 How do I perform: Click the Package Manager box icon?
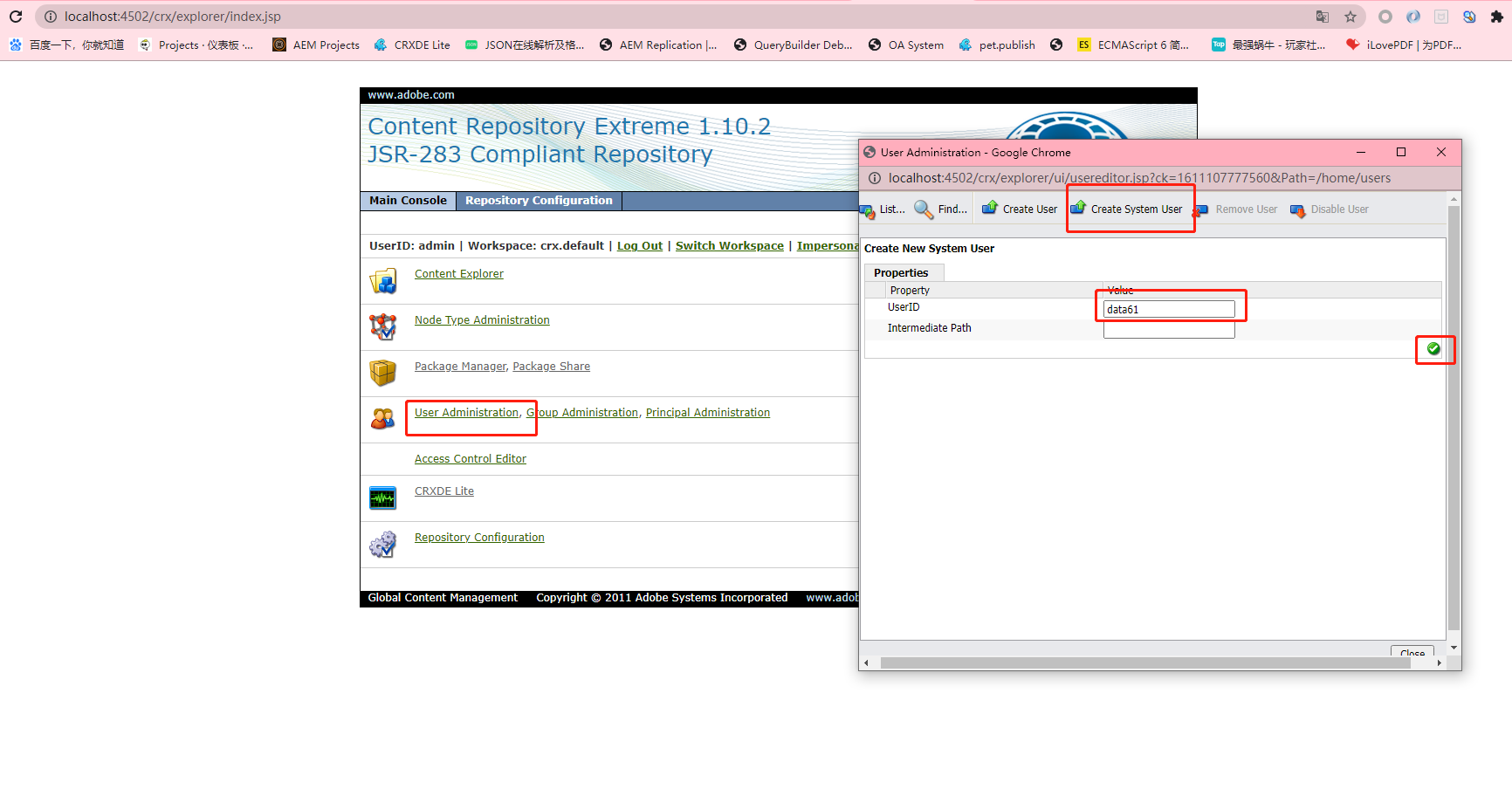pos(383,374)
